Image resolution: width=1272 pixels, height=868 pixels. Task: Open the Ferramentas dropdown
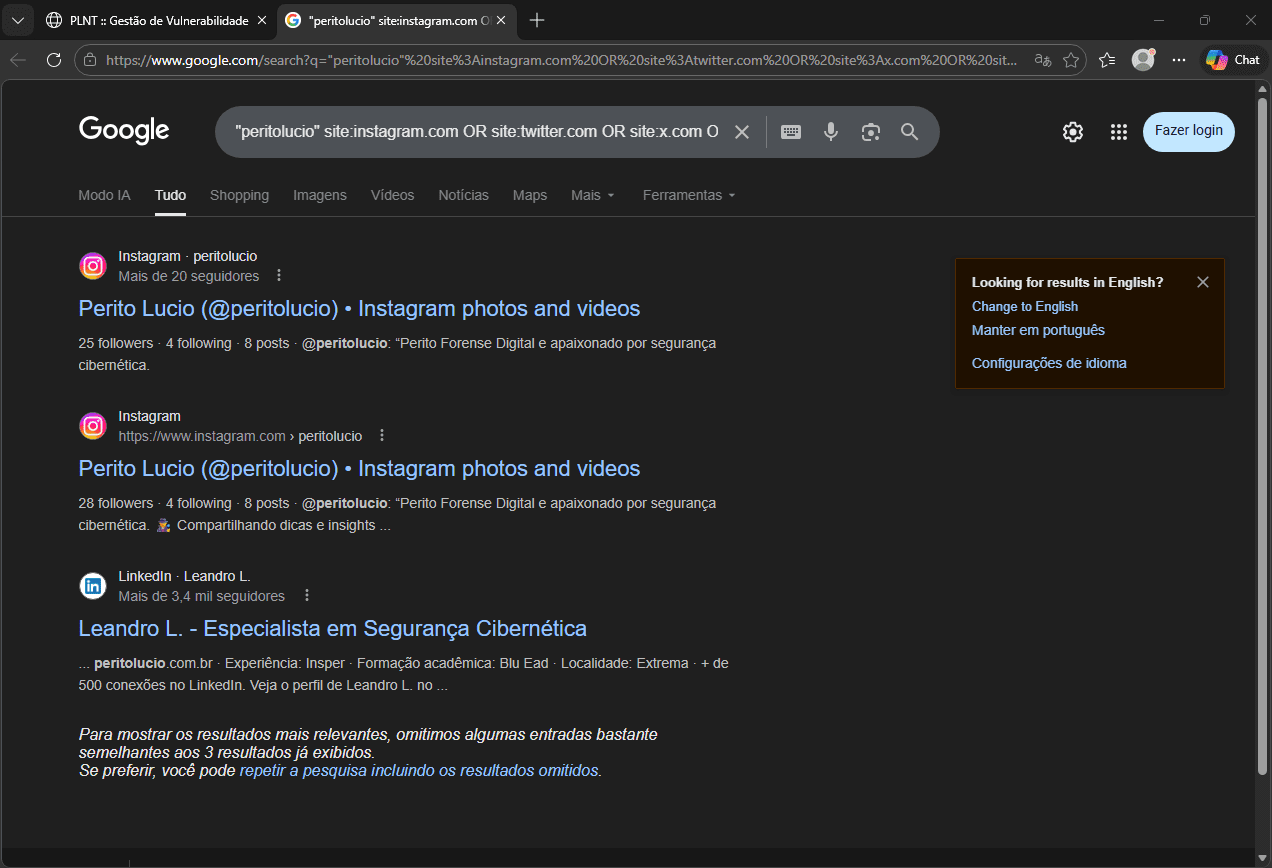coord(688,195)
